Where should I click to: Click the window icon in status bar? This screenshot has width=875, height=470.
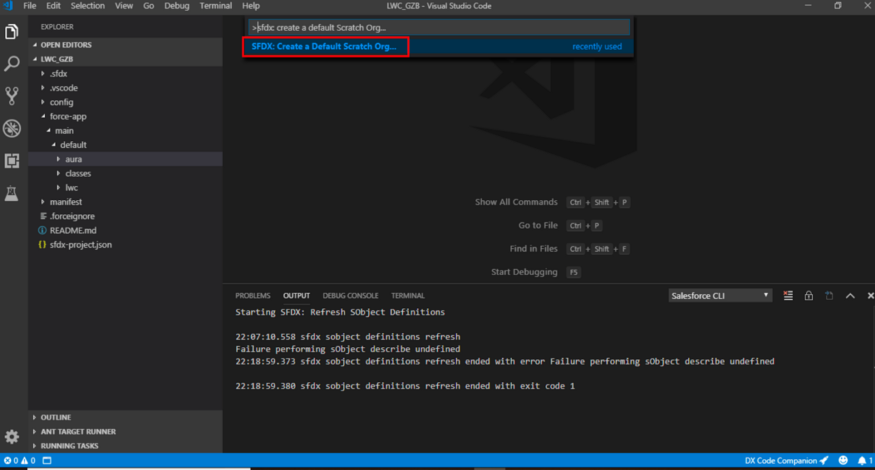click(47, 461)
